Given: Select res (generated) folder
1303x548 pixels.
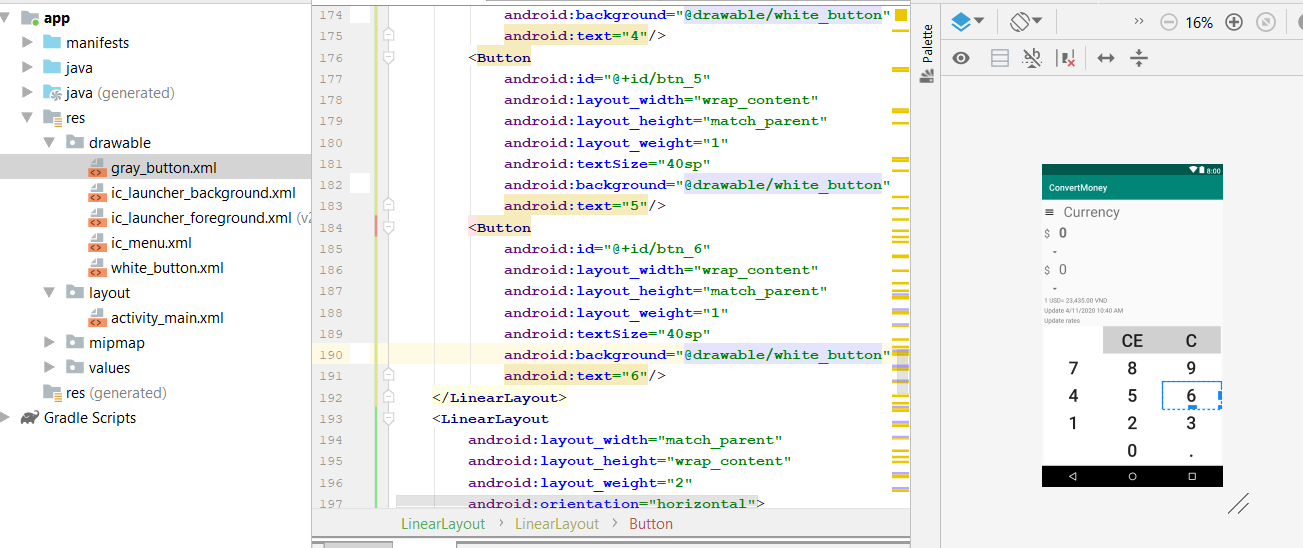Looking at the screenshot, I should [x=116, y=393].
